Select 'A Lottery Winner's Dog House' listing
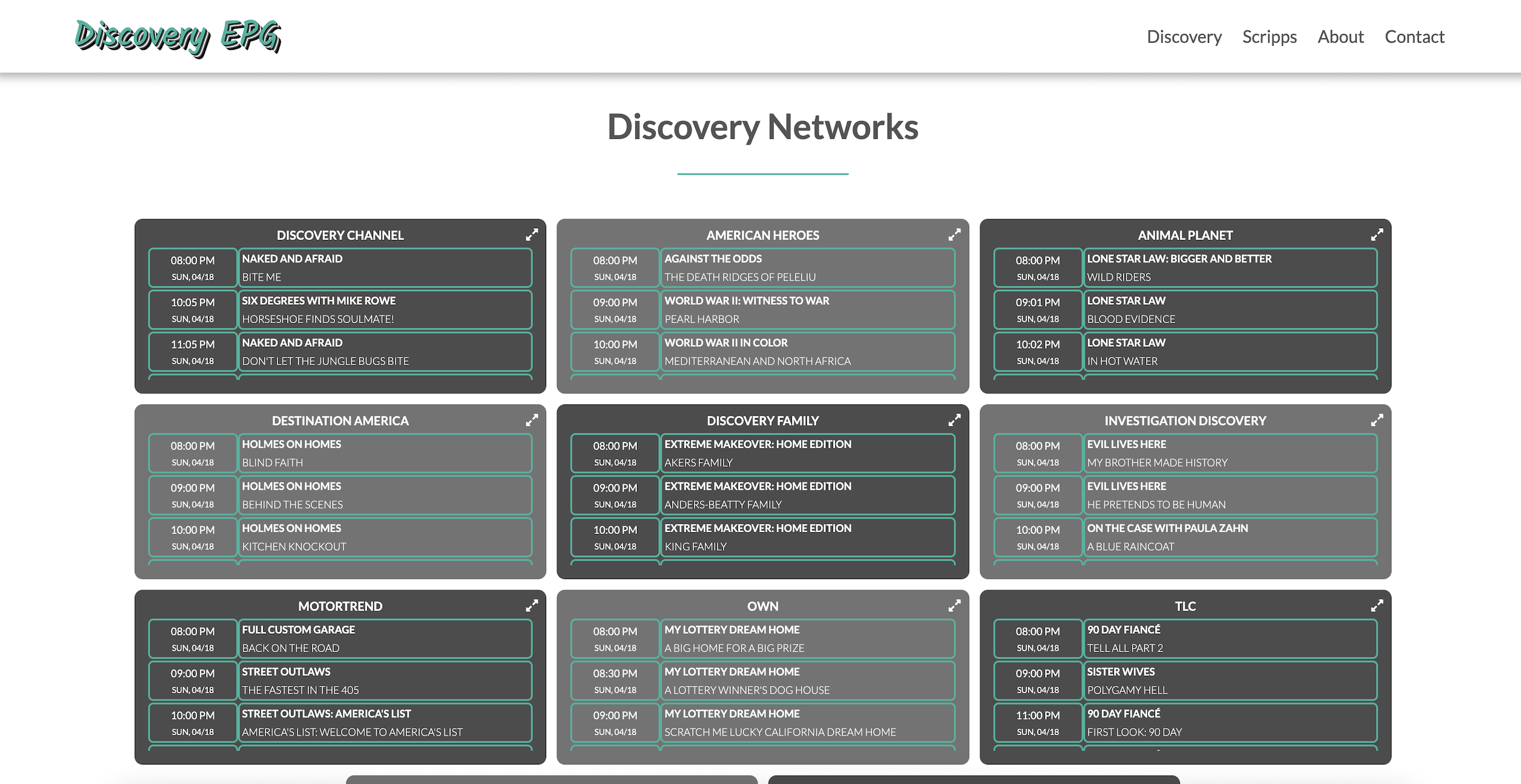The height and width of the screenshot is (784, 1521). [807, 681]
